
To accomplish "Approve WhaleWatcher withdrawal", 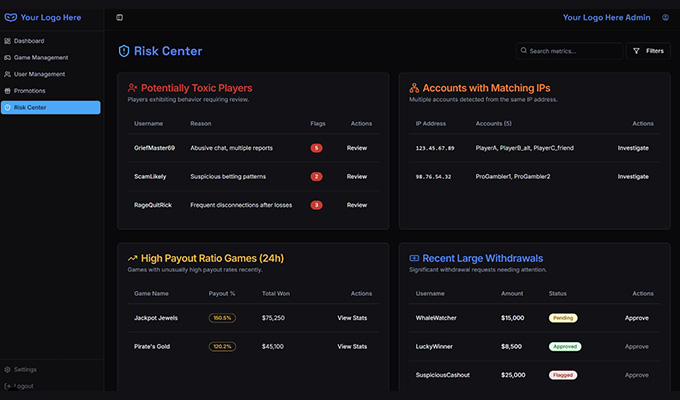I will 637,318.
